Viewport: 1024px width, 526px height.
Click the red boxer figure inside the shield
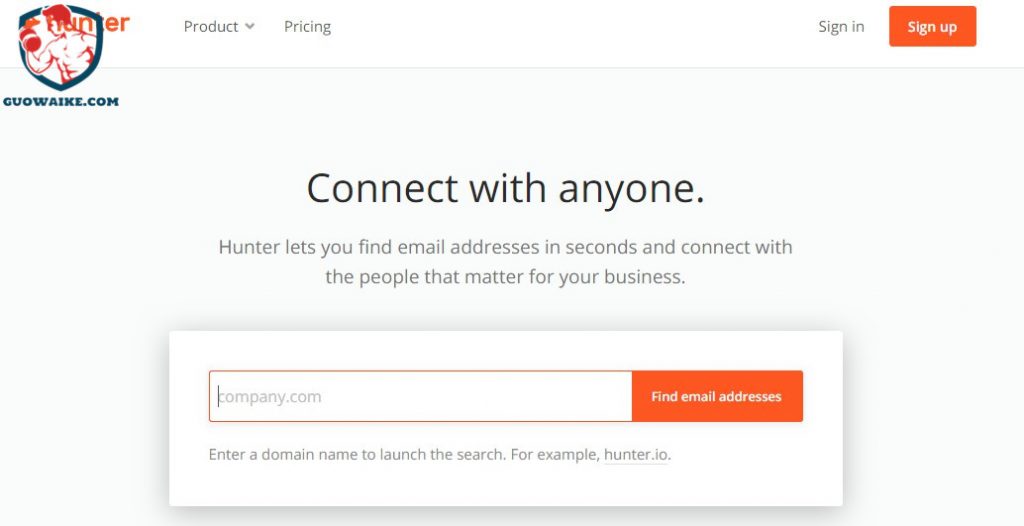59,46
